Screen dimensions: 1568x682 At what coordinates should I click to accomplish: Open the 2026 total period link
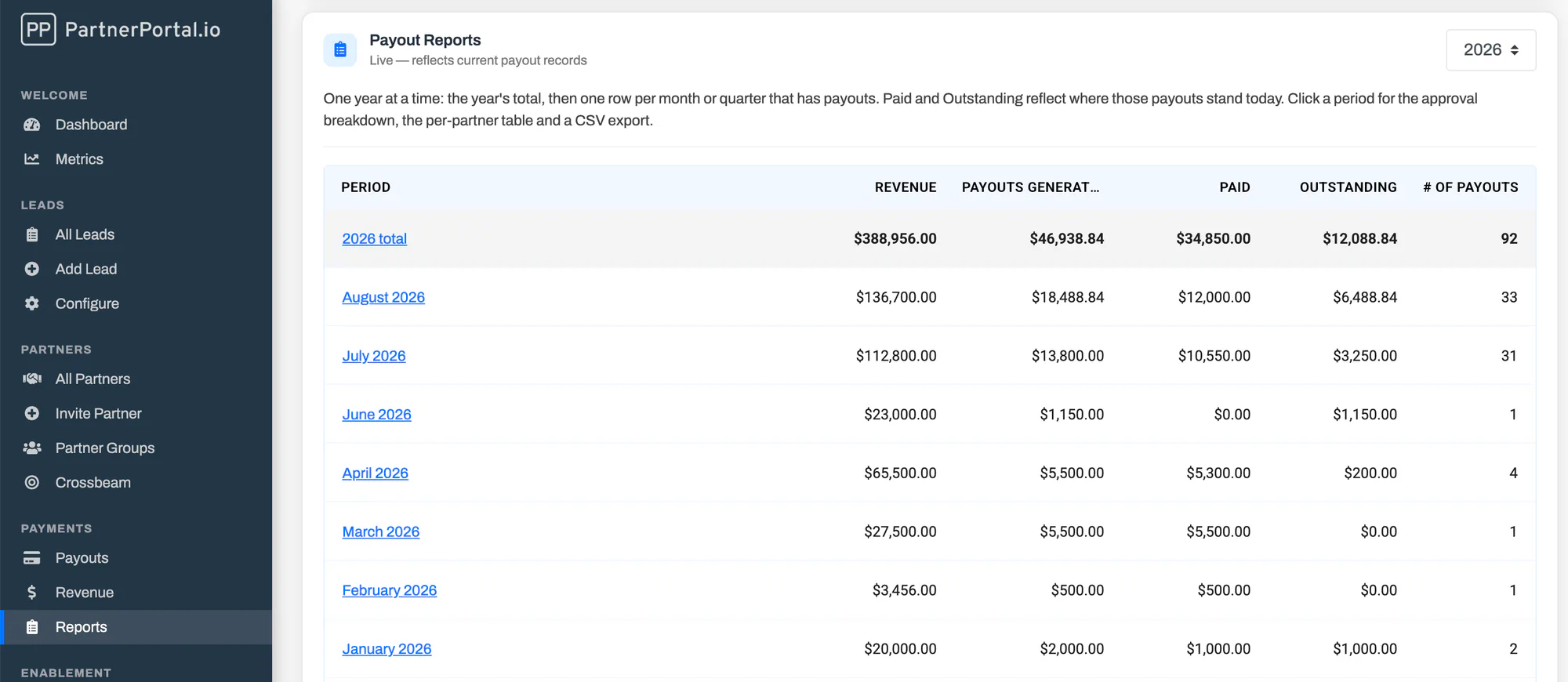(375, 238)
